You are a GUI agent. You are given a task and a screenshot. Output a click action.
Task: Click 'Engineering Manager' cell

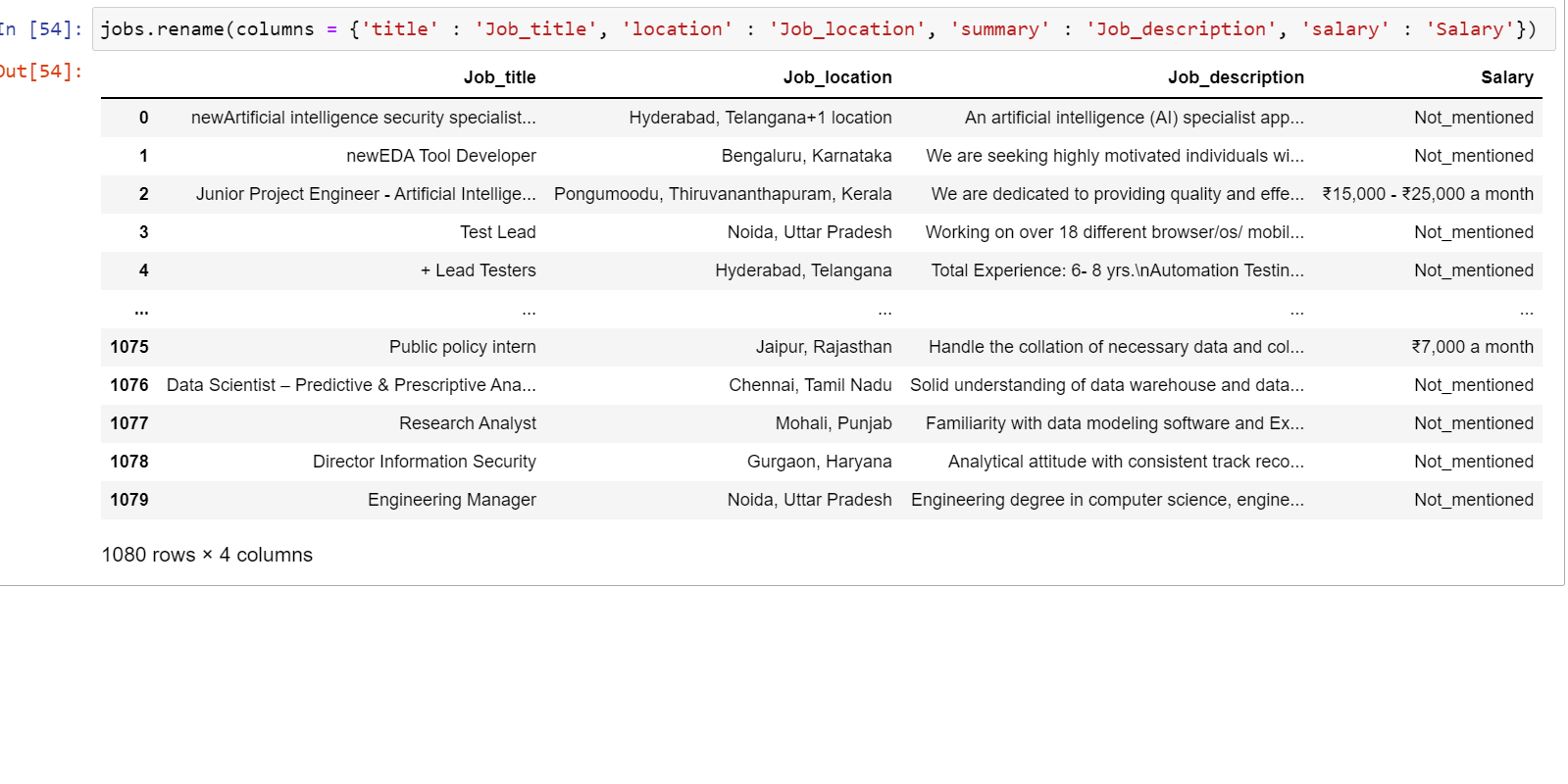[x=452, y=500]
